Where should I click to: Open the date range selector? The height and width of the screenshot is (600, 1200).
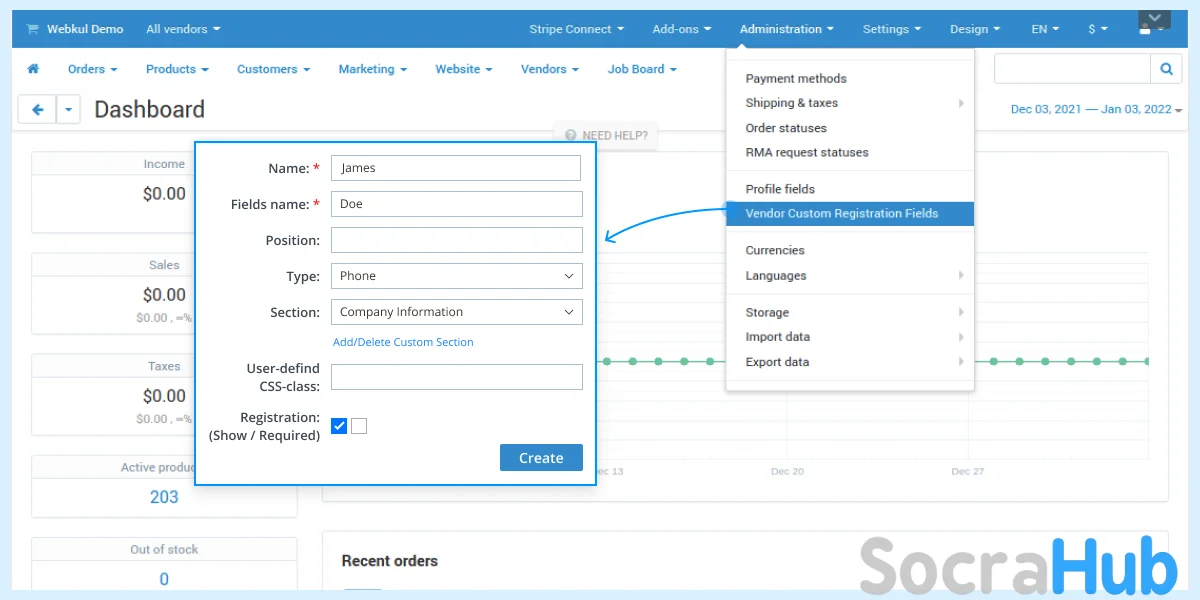pos(1095,109)
